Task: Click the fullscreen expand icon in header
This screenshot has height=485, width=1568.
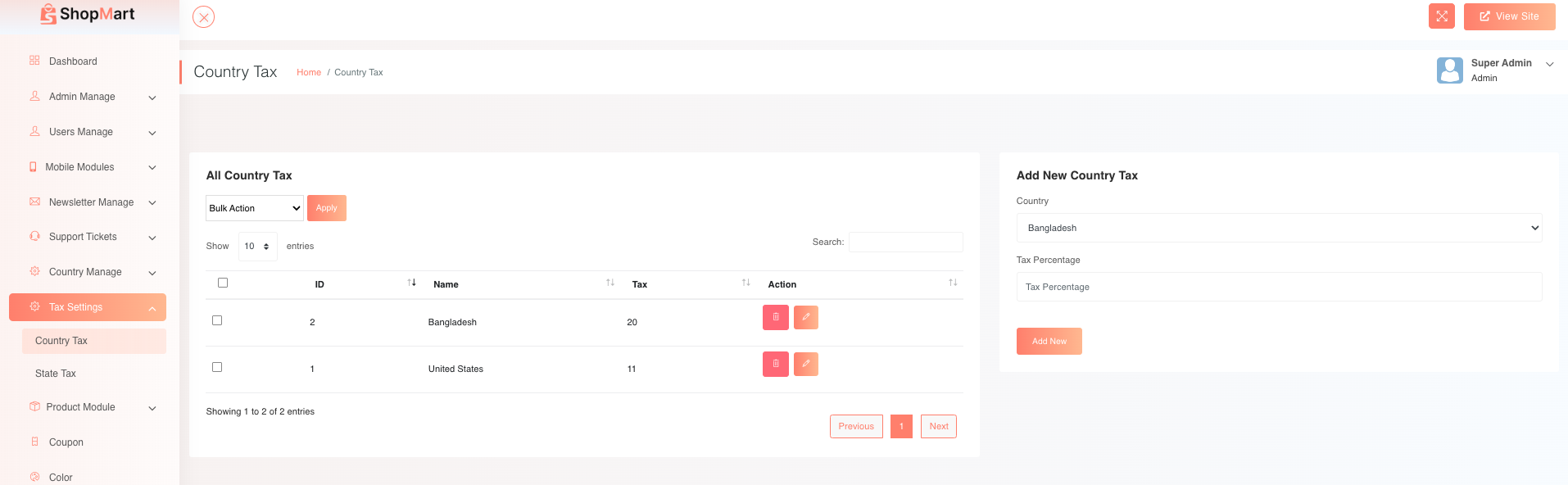Action: point(1441,16)
